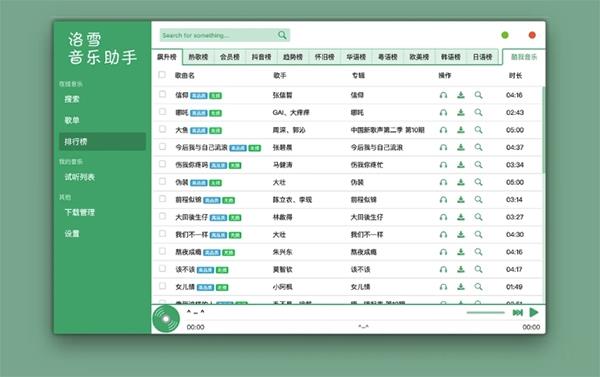
Task: Start playback with the play button
Action: click(534, 312)
